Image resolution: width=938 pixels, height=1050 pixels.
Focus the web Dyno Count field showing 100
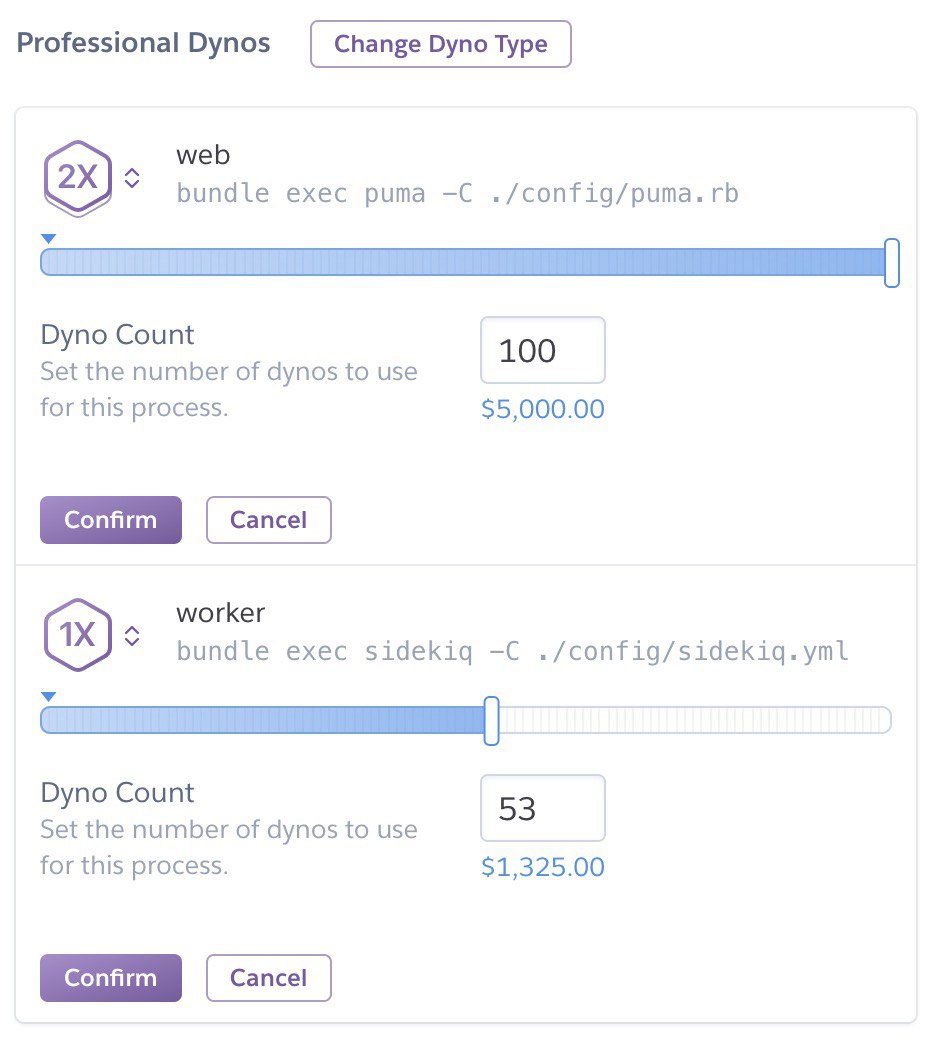tap(543, 351)
